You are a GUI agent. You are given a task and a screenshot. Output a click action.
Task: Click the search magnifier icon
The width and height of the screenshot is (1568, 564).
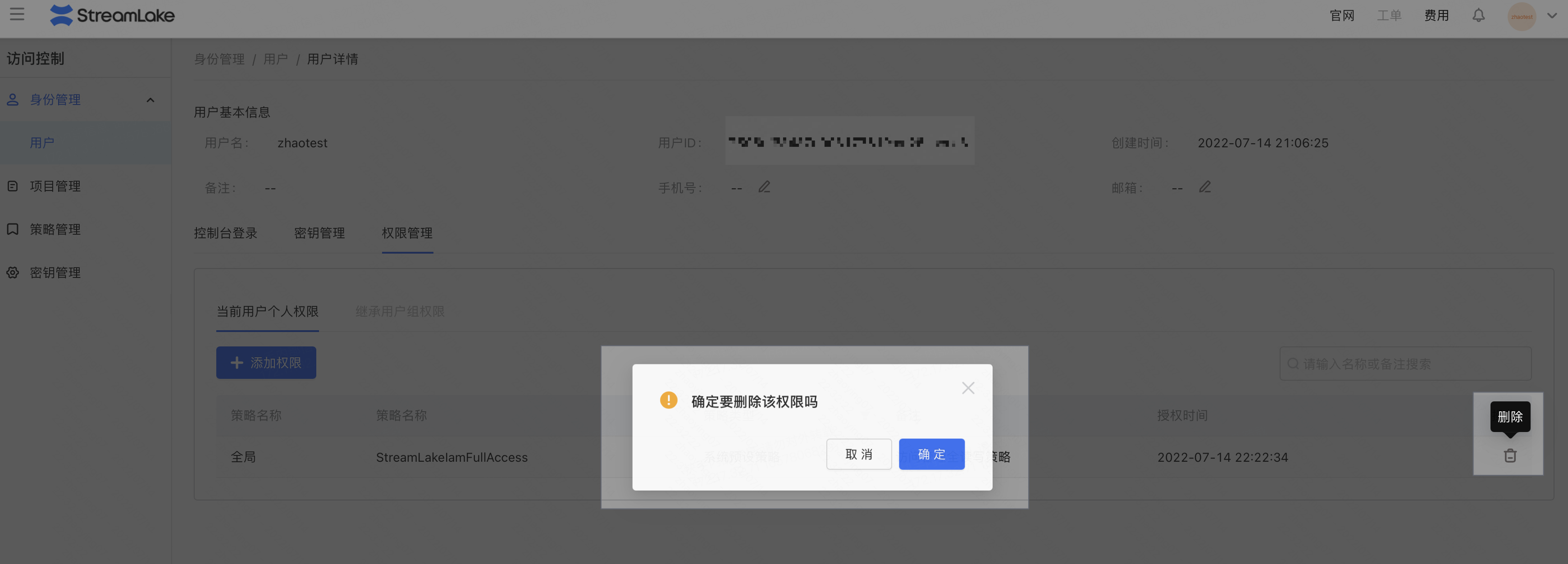click(1293, 364)
